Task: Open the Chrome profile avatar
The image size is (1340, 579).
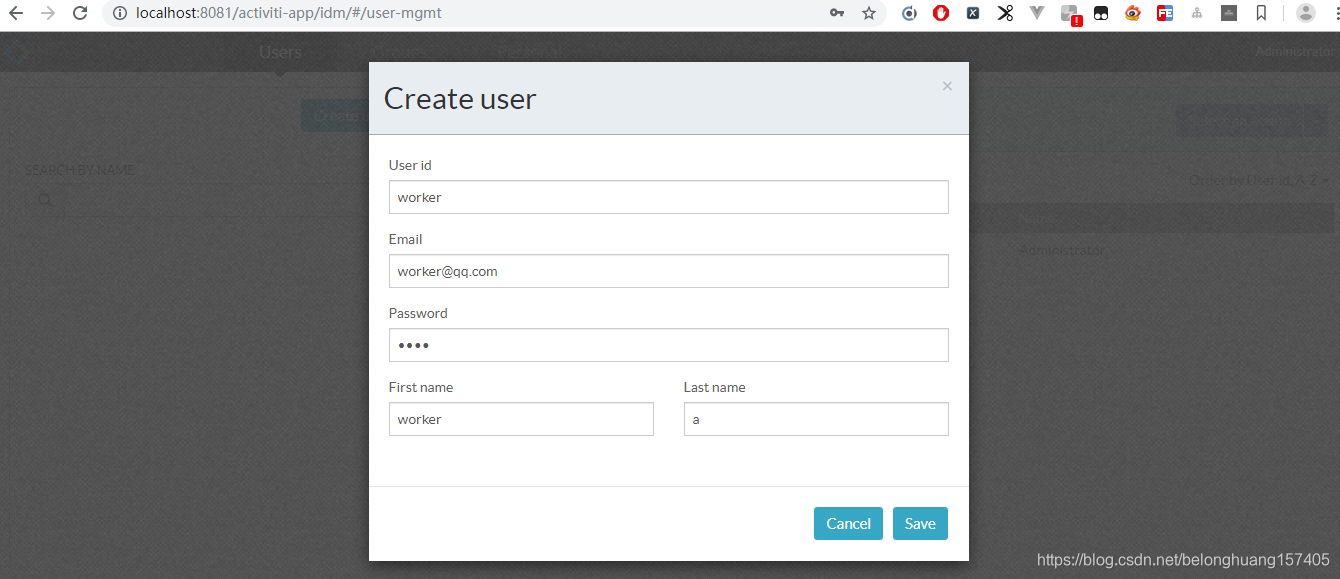Action: [x=1306, y=13]
